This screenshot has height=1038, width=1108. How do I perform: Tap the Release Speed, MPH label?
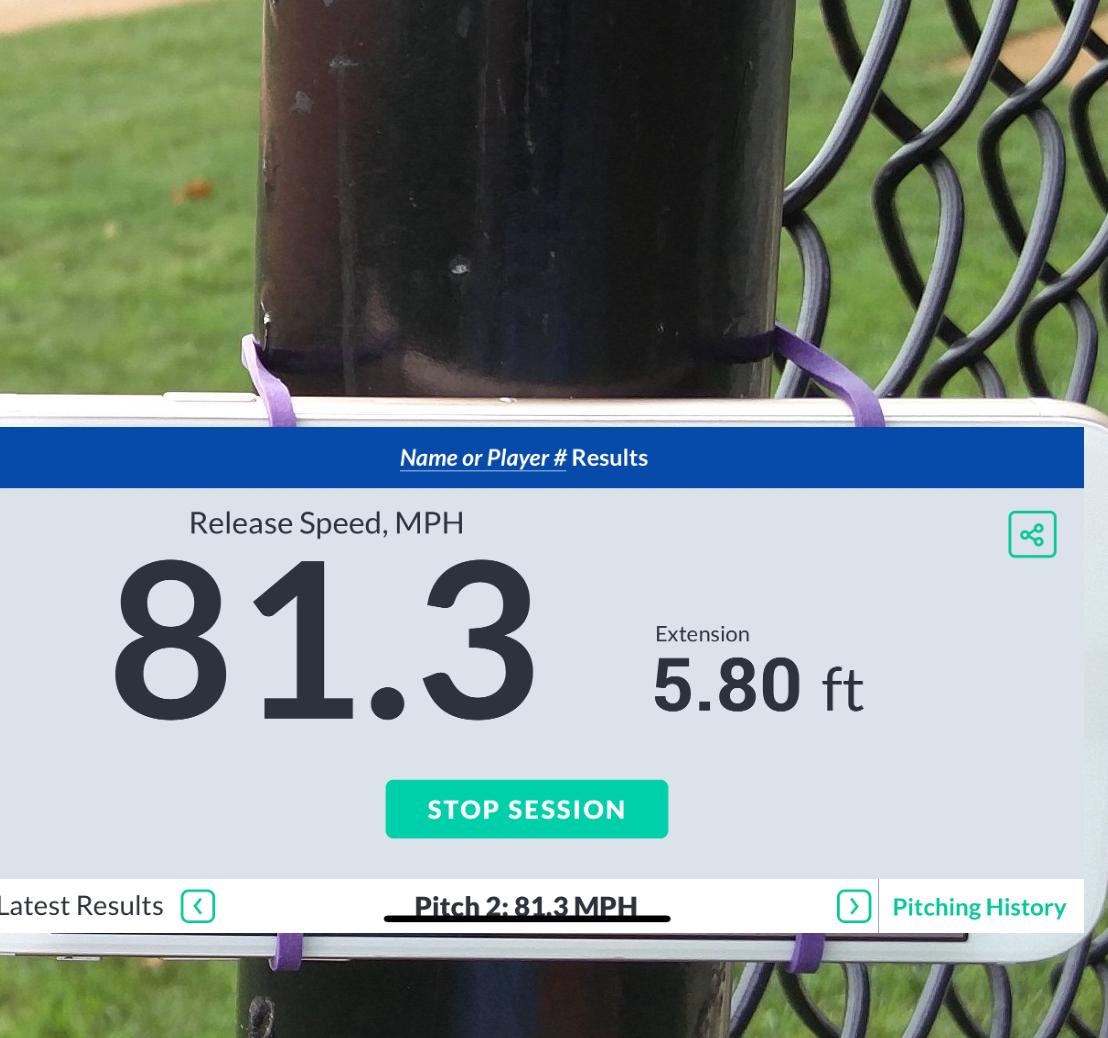tap(326, 524)
